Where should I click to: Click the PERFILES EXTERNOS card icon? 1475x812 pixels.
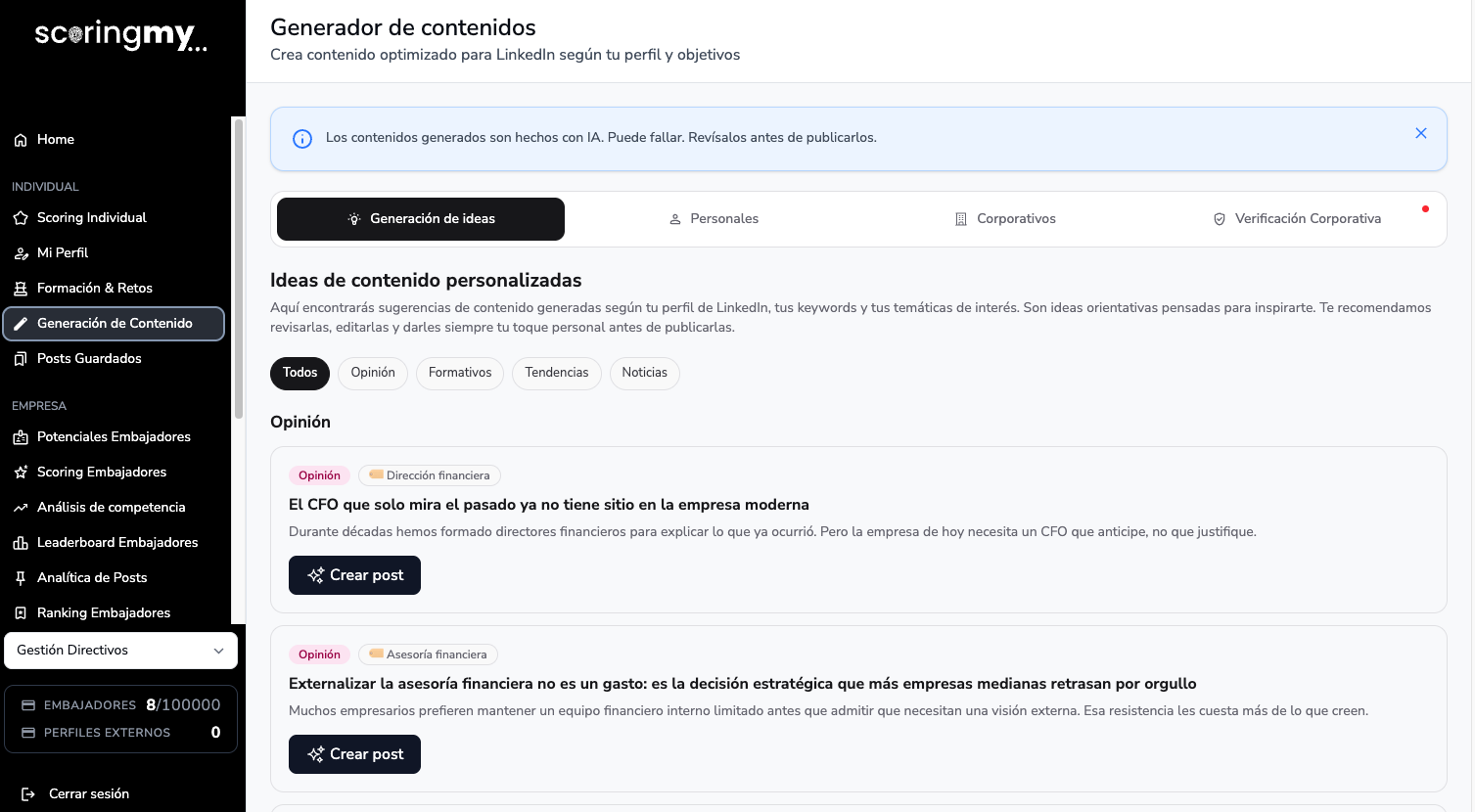click(28, 733)
